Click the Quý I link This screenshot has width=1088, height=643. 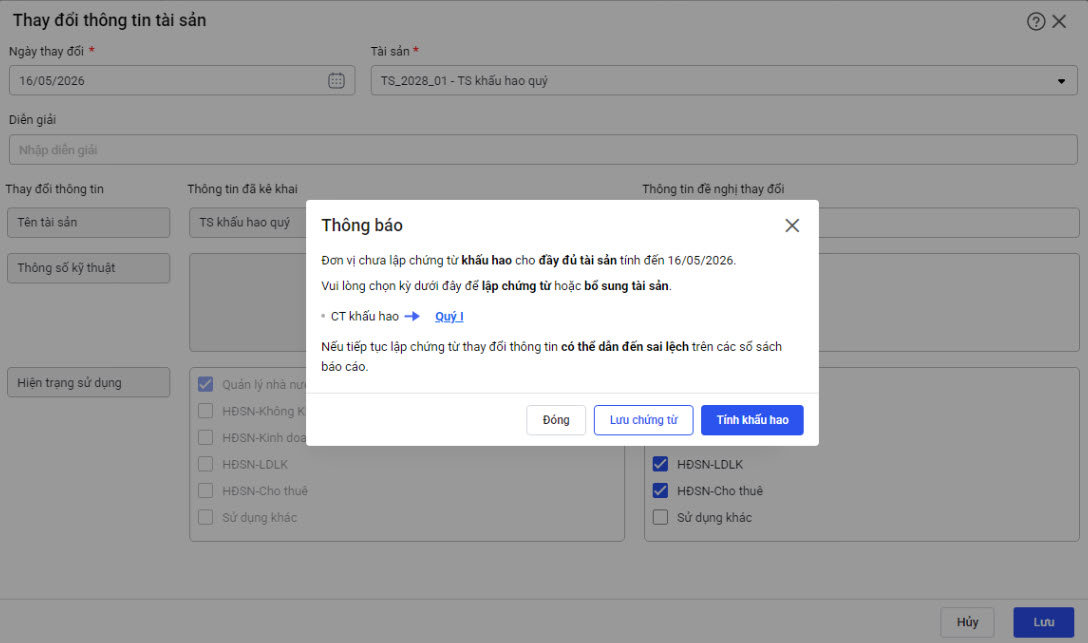coord(449,317)
